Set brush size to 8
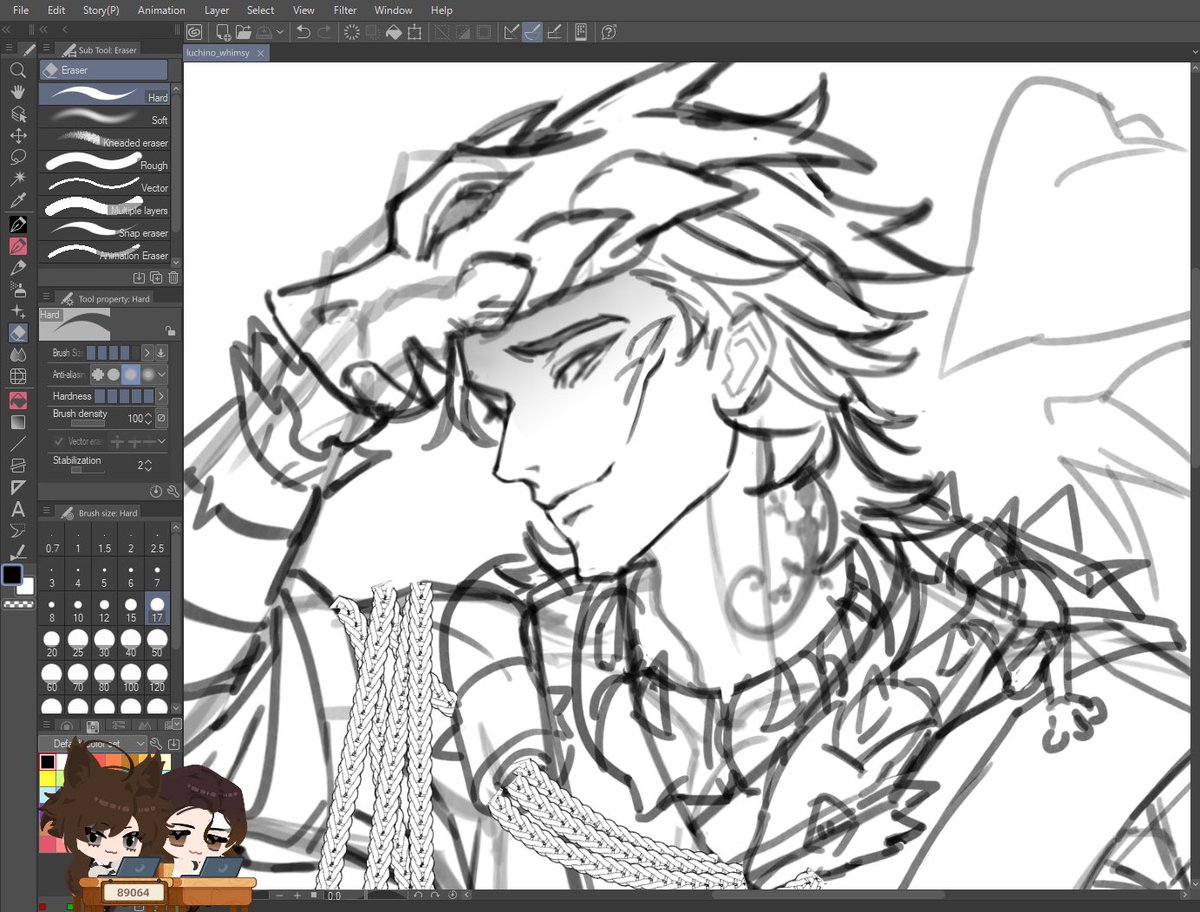Screen dimensions: 1200x912 click(x=53, y=610)
